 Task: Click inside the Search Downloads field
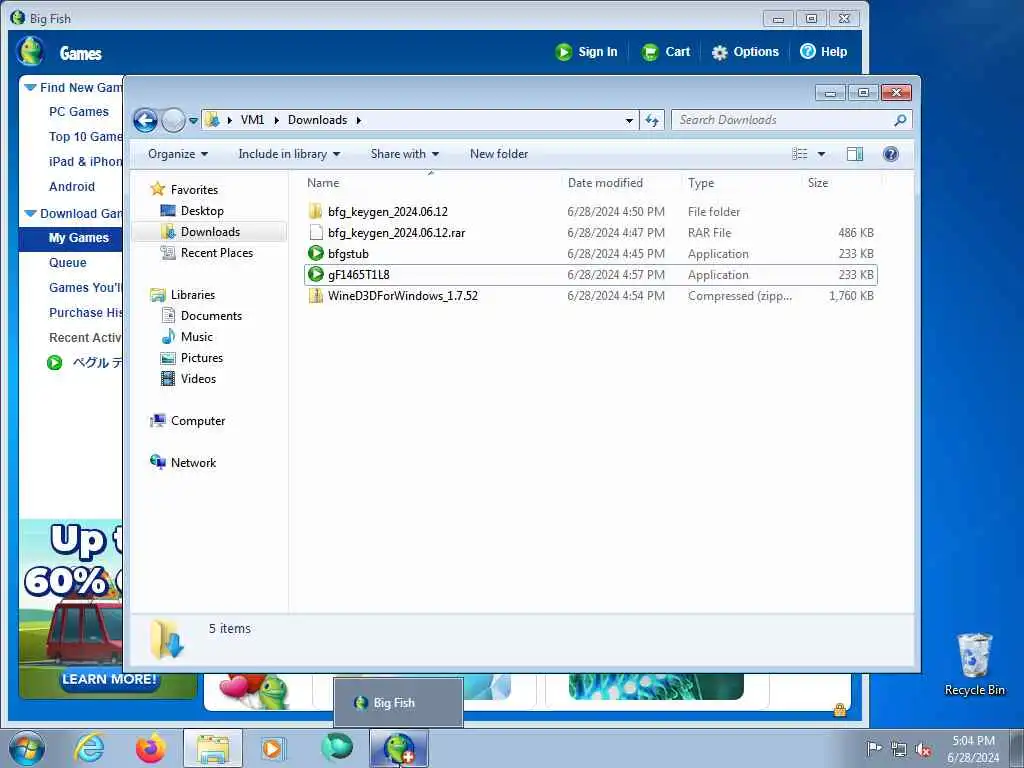pos(784,120)
